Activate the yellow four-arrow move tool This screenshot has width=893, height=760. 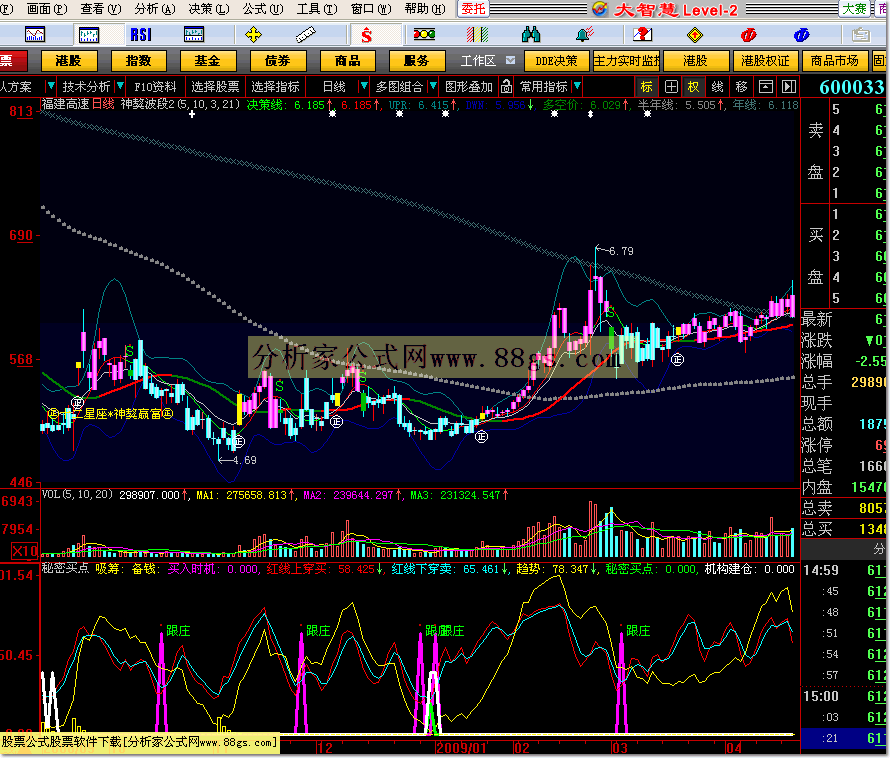point(253,35)
